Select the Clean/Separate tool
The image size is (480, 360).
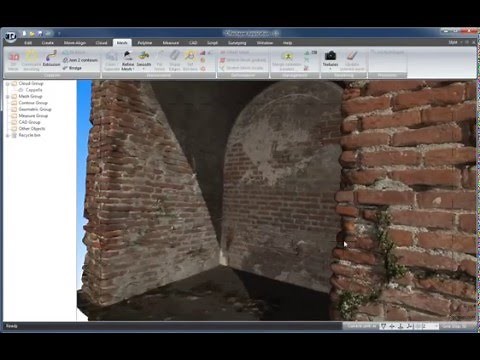(x=111, y=61)
